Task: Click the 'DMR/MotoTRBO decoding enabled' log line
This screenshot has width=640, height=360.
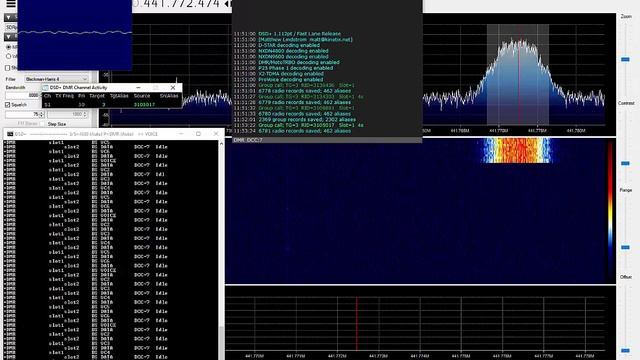Action: (x=299, y=62)
